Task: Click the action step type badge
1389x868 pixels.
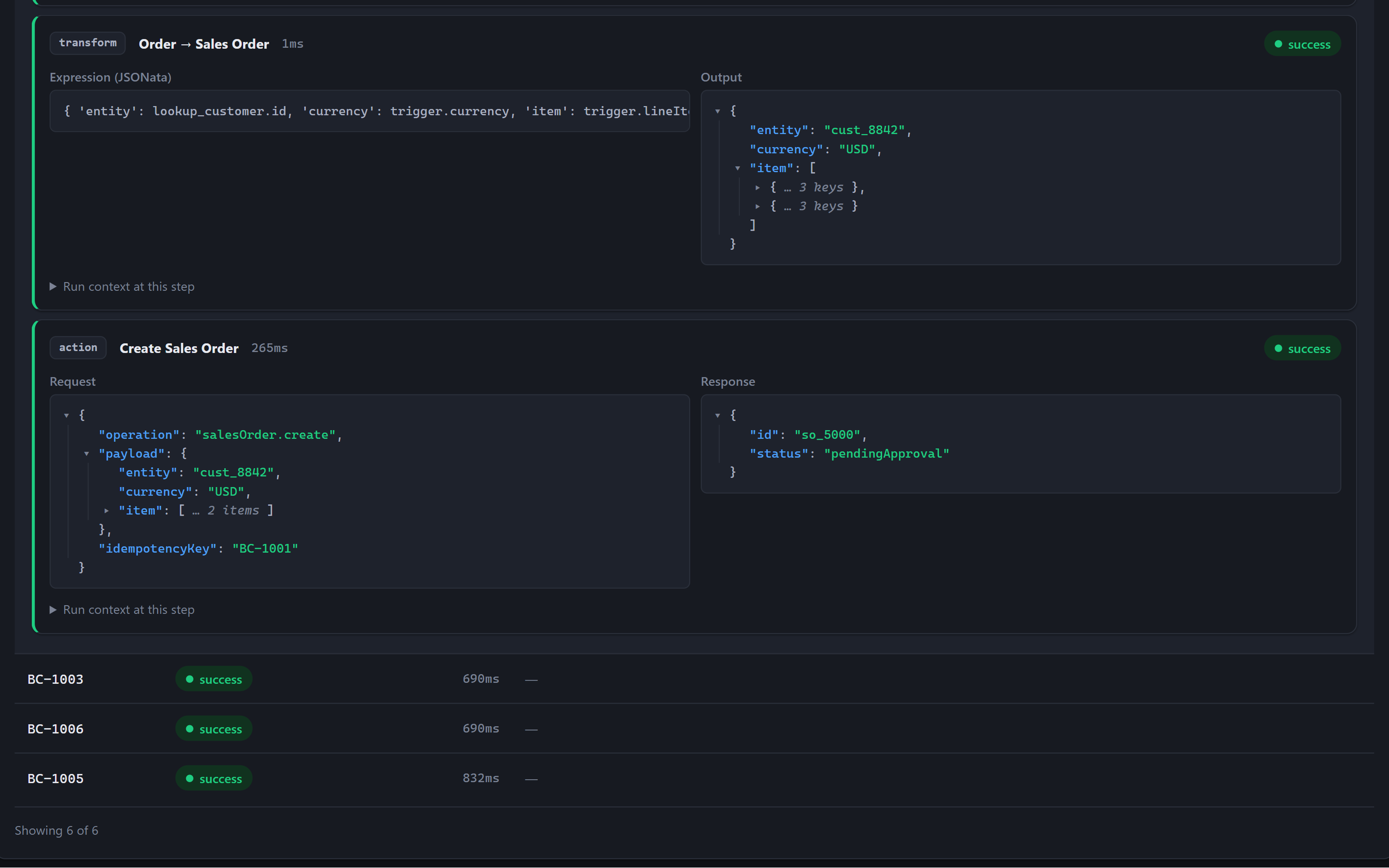Action: [78, 348]
